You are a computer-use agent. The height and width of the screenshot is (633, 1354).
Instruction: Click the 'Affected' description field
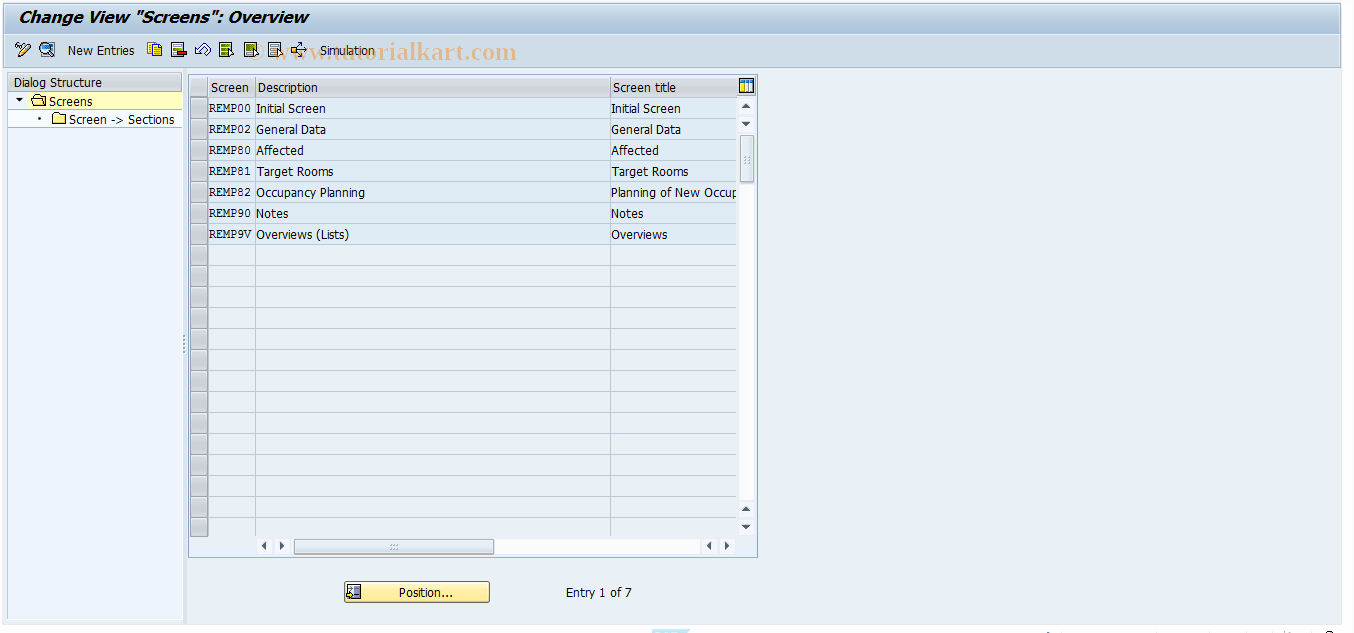[433, 150]
